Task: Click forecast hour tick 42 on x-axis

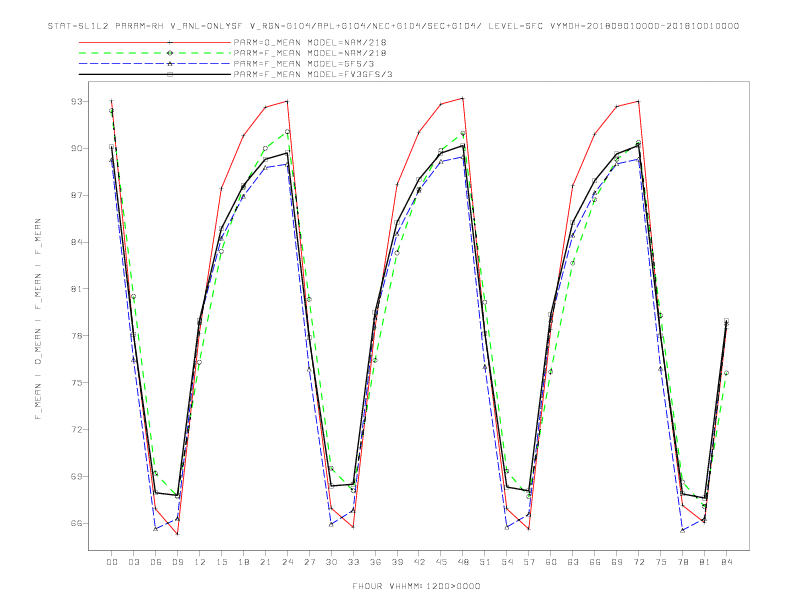Action: (419, 562)
